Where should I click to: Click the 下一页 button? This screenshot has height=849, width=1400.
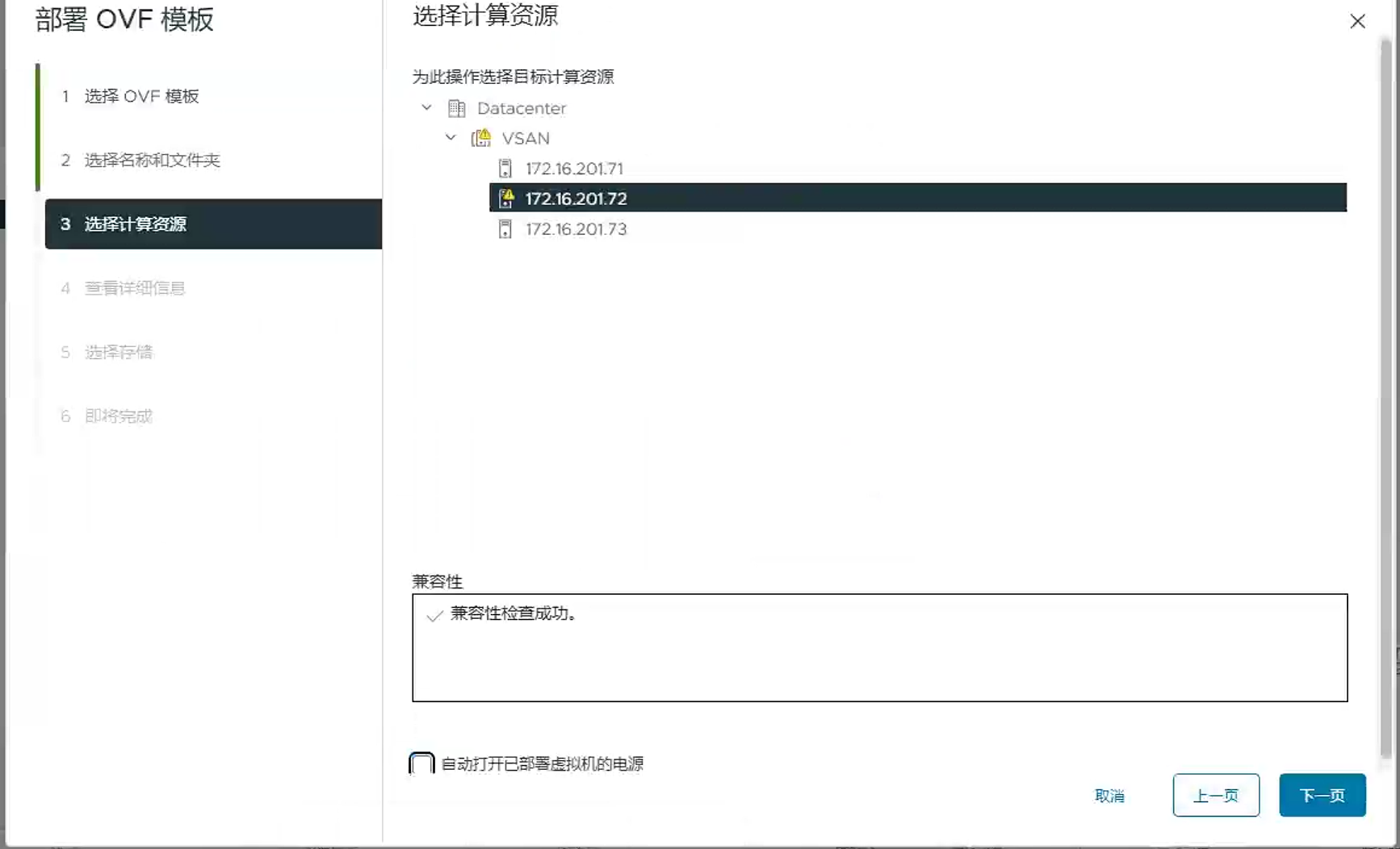(1322, 796)
